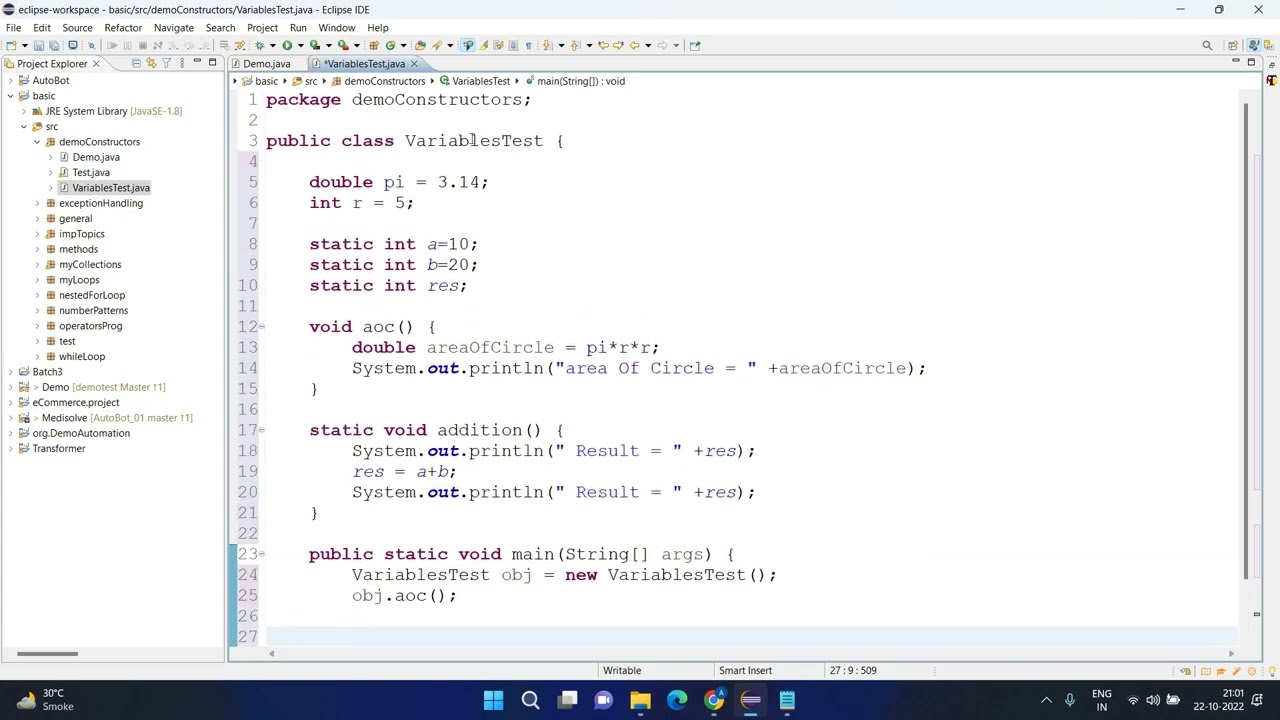Toggle Skip All Breakpoints icon
This screenshot has height=720, width=1280.
(x=91, y=45)
